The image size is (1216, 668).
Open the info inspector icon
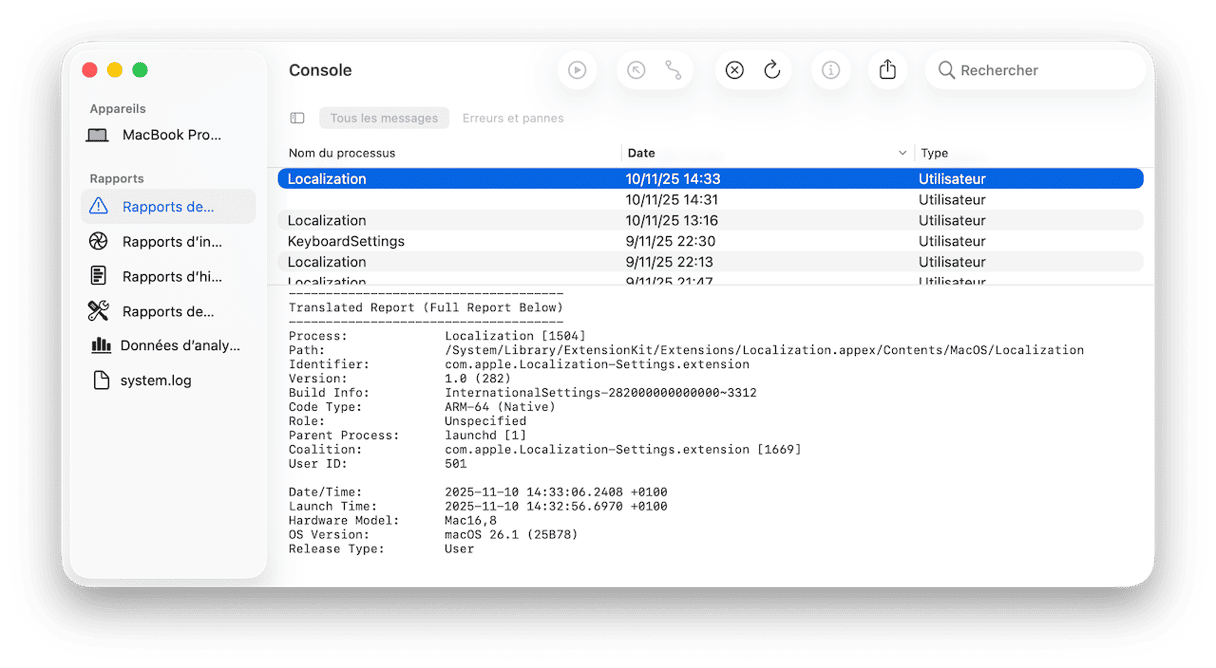click(x=830, y=70)
